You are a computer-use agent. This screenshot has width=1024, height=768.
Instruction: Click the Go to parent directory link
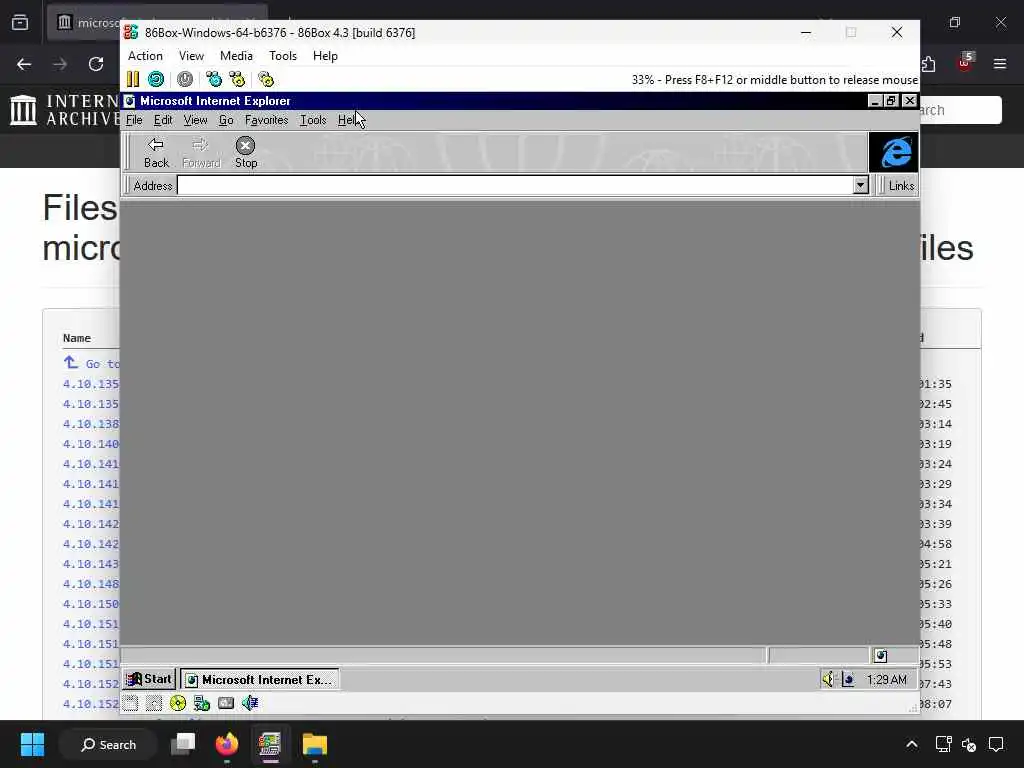click(x=92, y=363)
